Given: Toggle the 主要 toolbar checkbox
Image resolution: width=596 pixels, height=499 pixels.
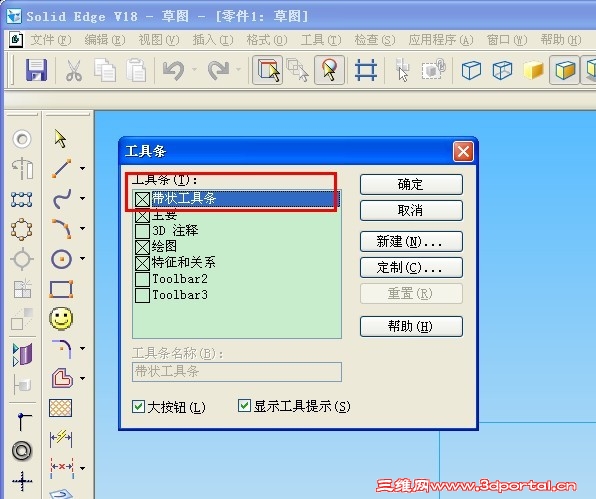Looking at the screenshot, I should coord(143,215).
